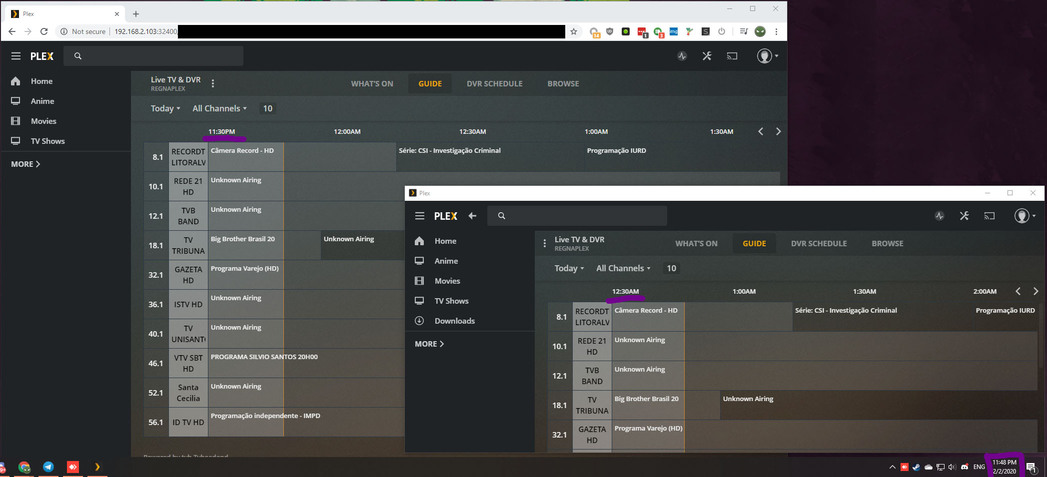
Task: Show hidden system tray icons
Action: click(x=891, y=467)
